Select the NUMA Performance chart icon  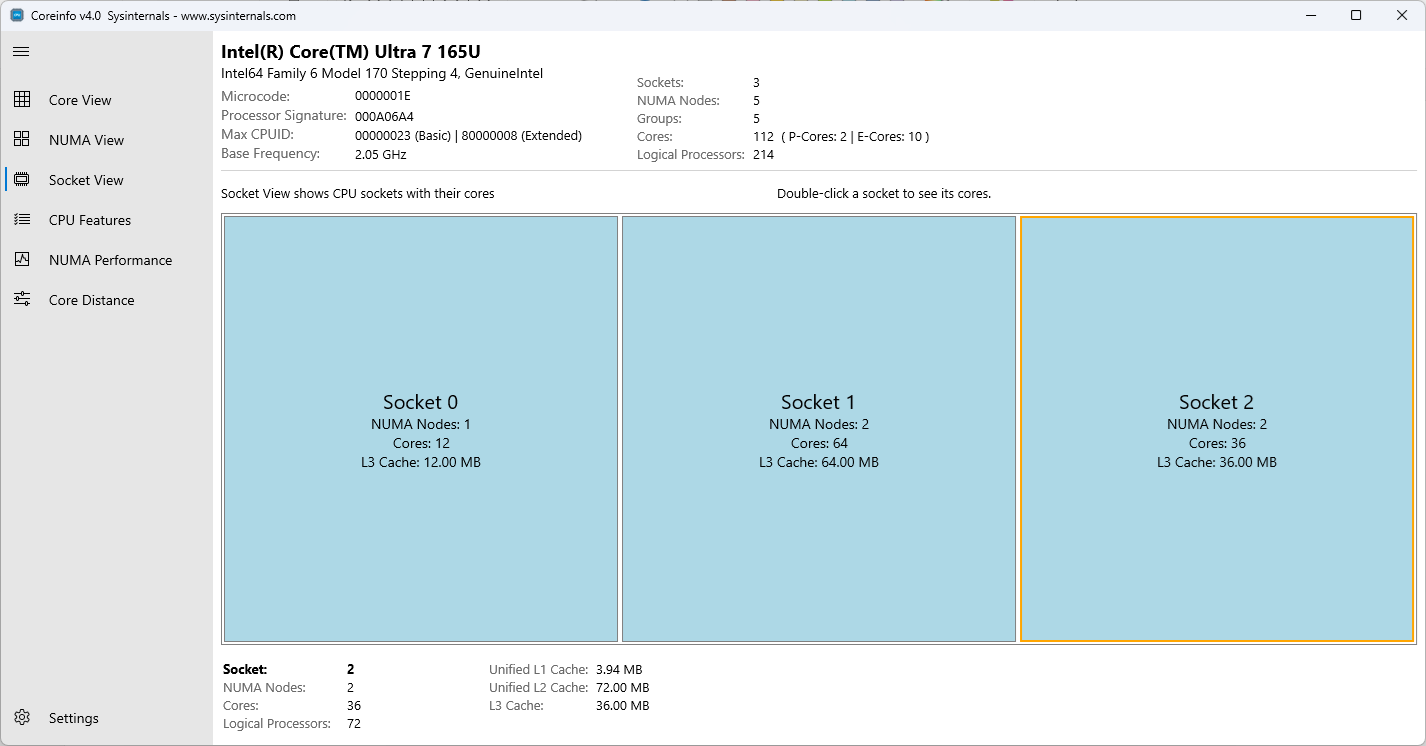pyautogui.click(x=22, y=259)
